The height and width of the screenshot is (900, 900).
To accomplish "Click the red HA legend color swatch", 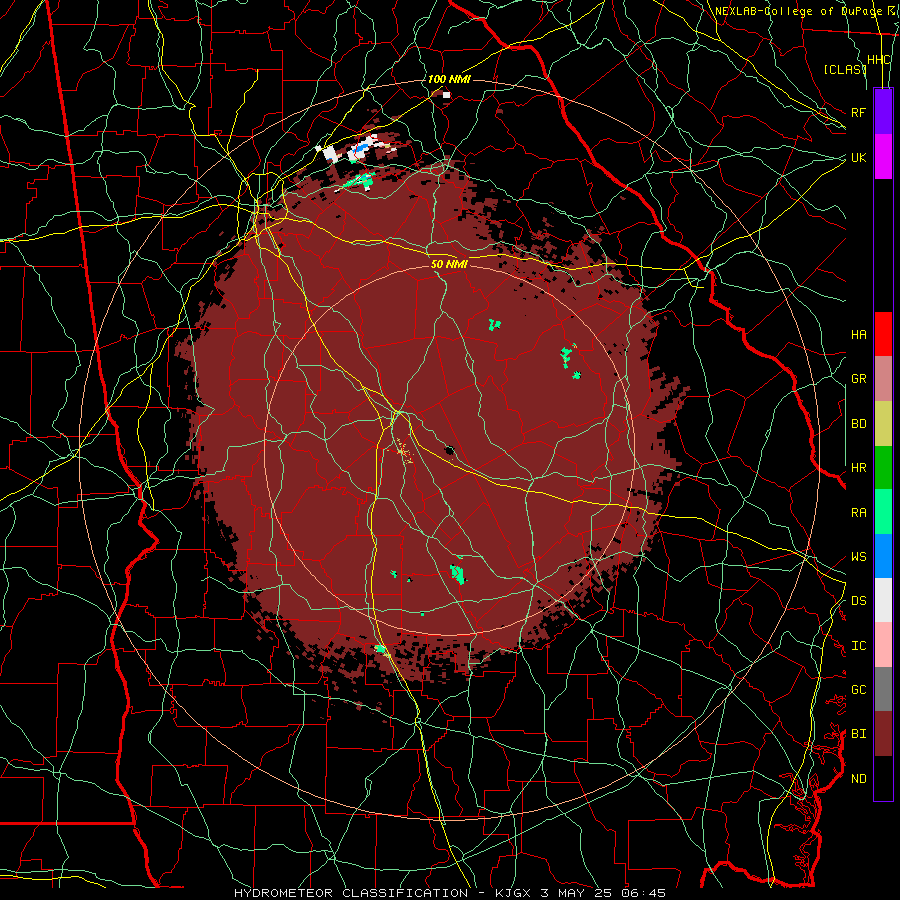I will 883,334.
